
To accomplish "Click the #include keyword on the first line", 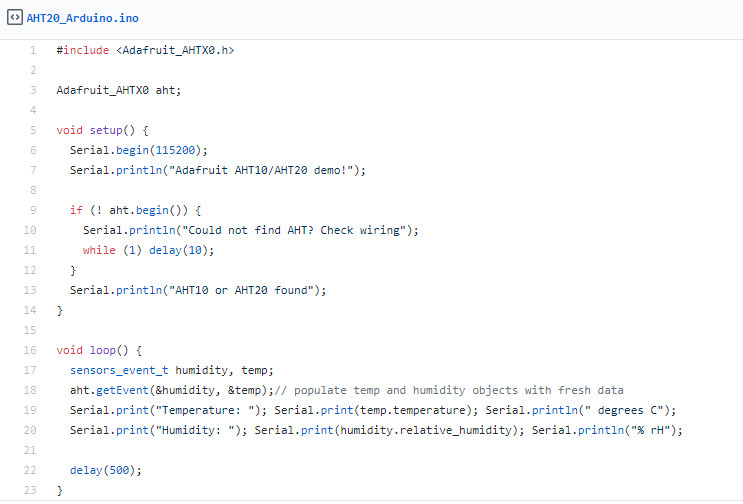I will tap(83, 49).
